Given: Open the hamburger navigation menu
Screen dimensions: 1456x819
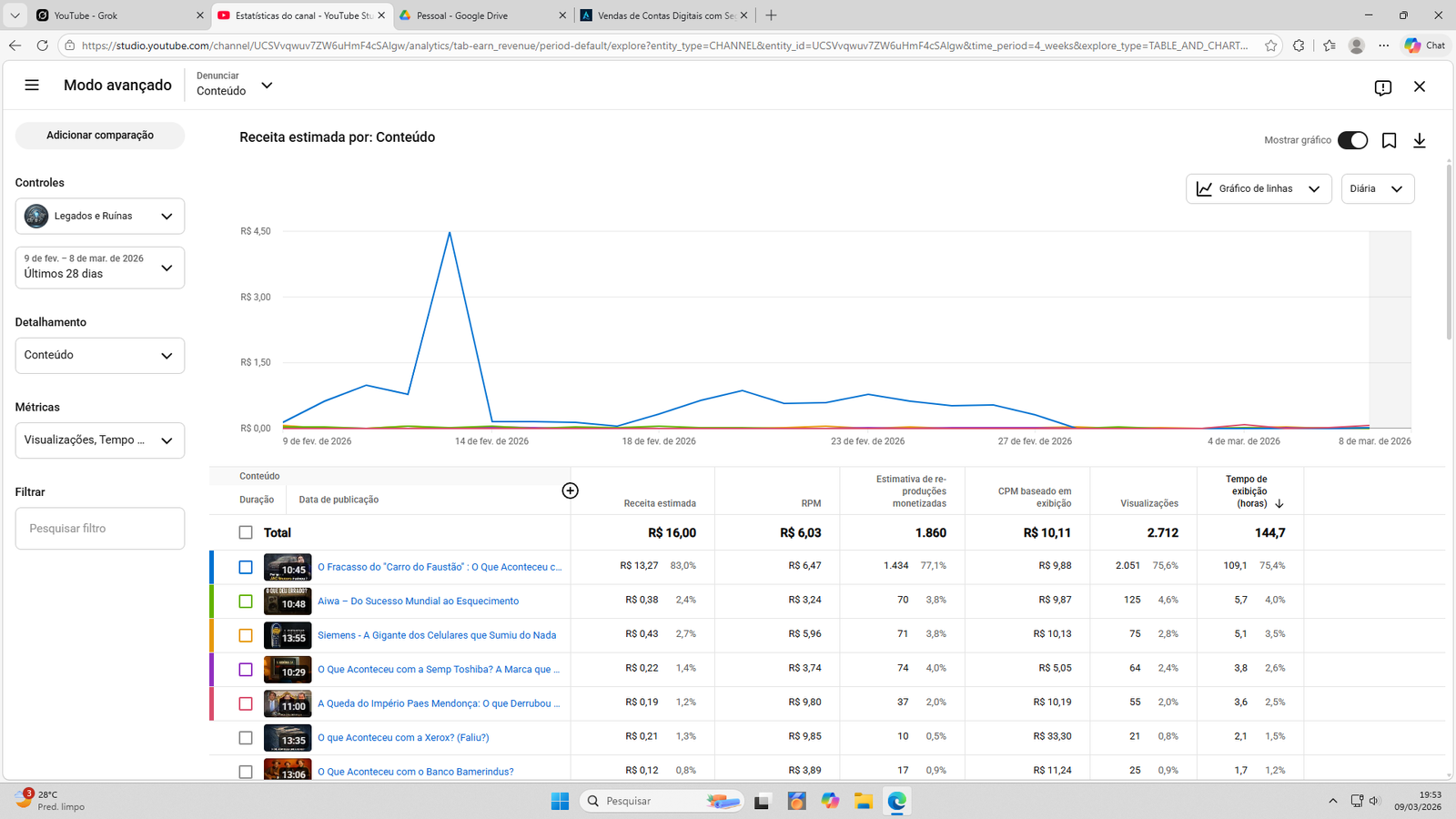Looking at the screenshot, I should point(32,86).
